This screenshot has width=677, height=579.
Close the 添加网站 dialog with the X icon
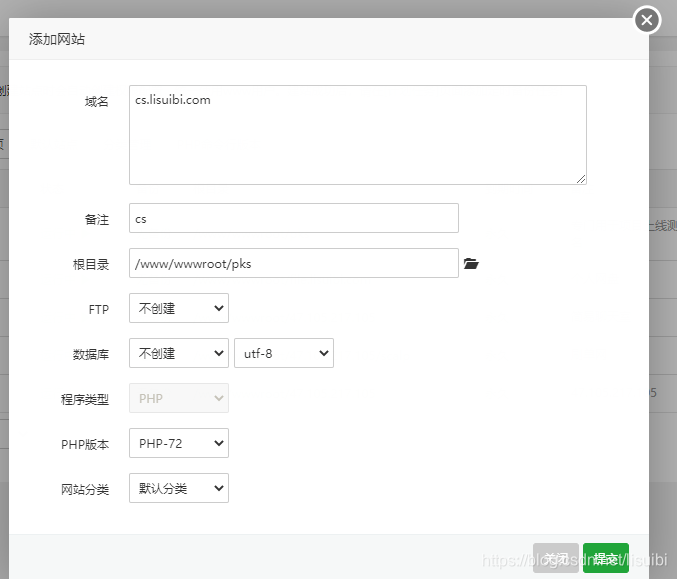click(647, 20)
